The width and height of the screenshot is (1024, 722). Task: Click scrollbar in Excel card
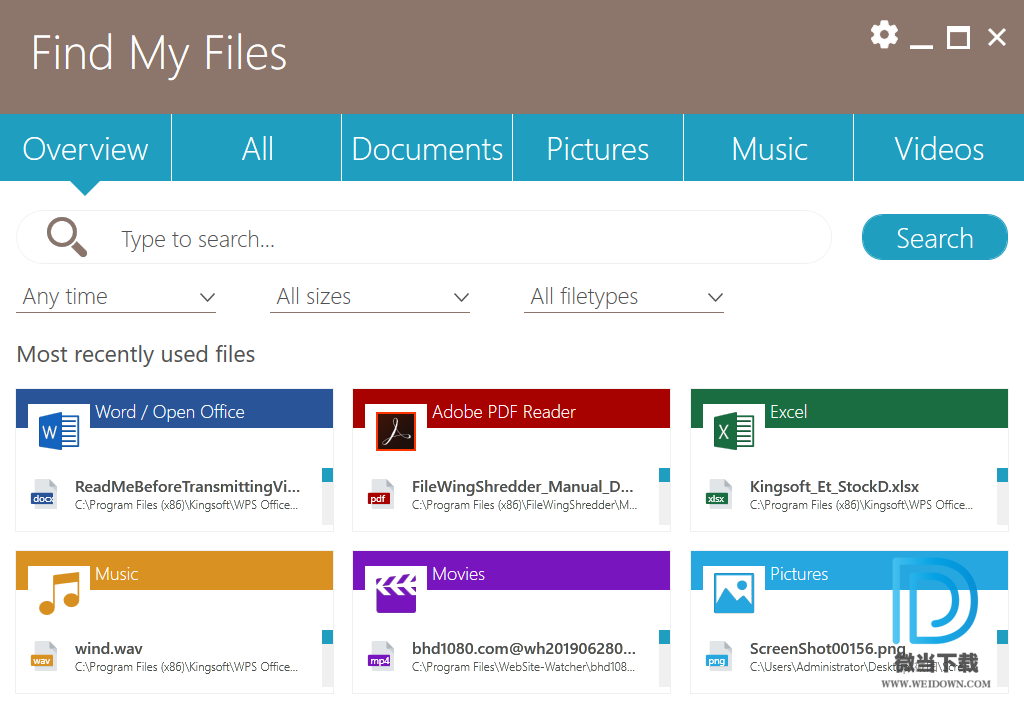tap(1002, 496)
